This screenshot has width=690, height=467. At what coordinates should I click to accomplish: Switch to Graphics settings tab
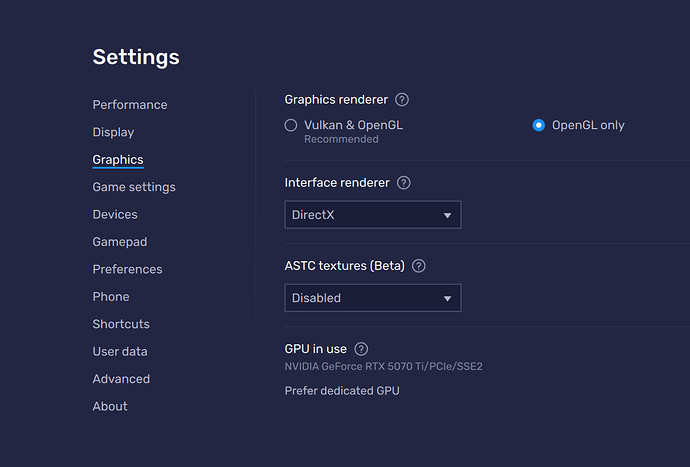[118, 160]
